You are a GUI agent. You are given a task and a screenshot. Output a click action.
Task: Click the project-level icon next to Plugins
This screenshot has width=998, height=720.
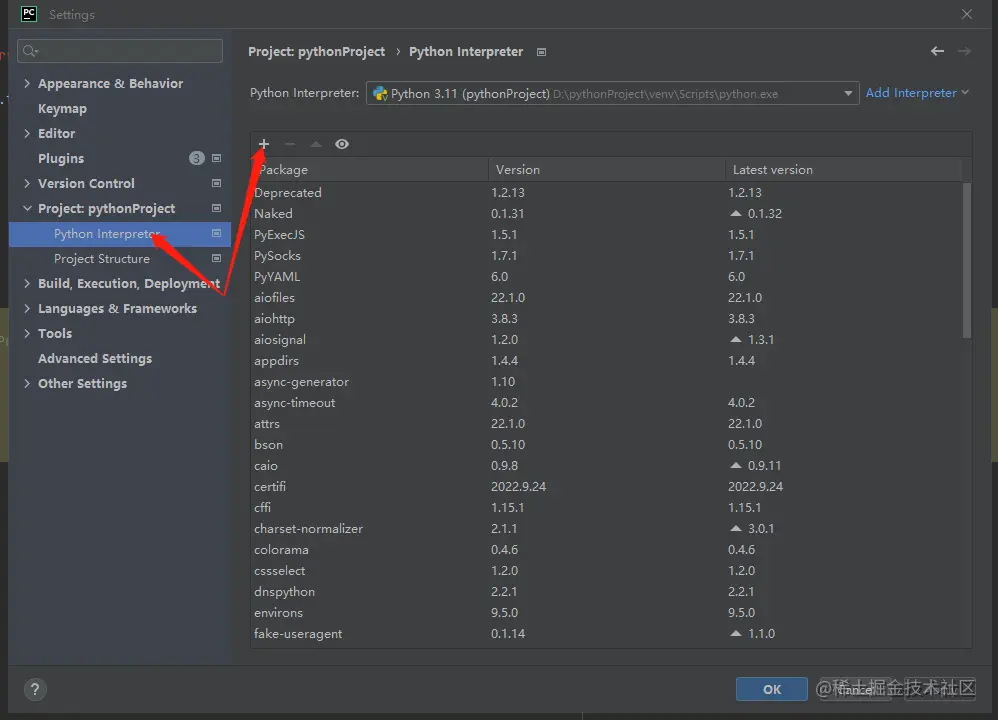(216, 158)
